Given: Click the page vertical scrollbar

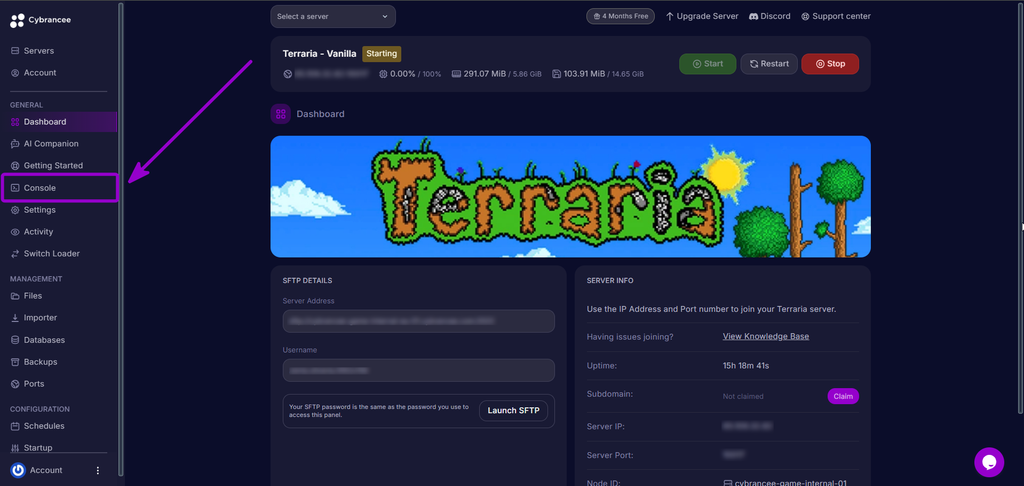Looking at the screenshot, I should 1021,206.
